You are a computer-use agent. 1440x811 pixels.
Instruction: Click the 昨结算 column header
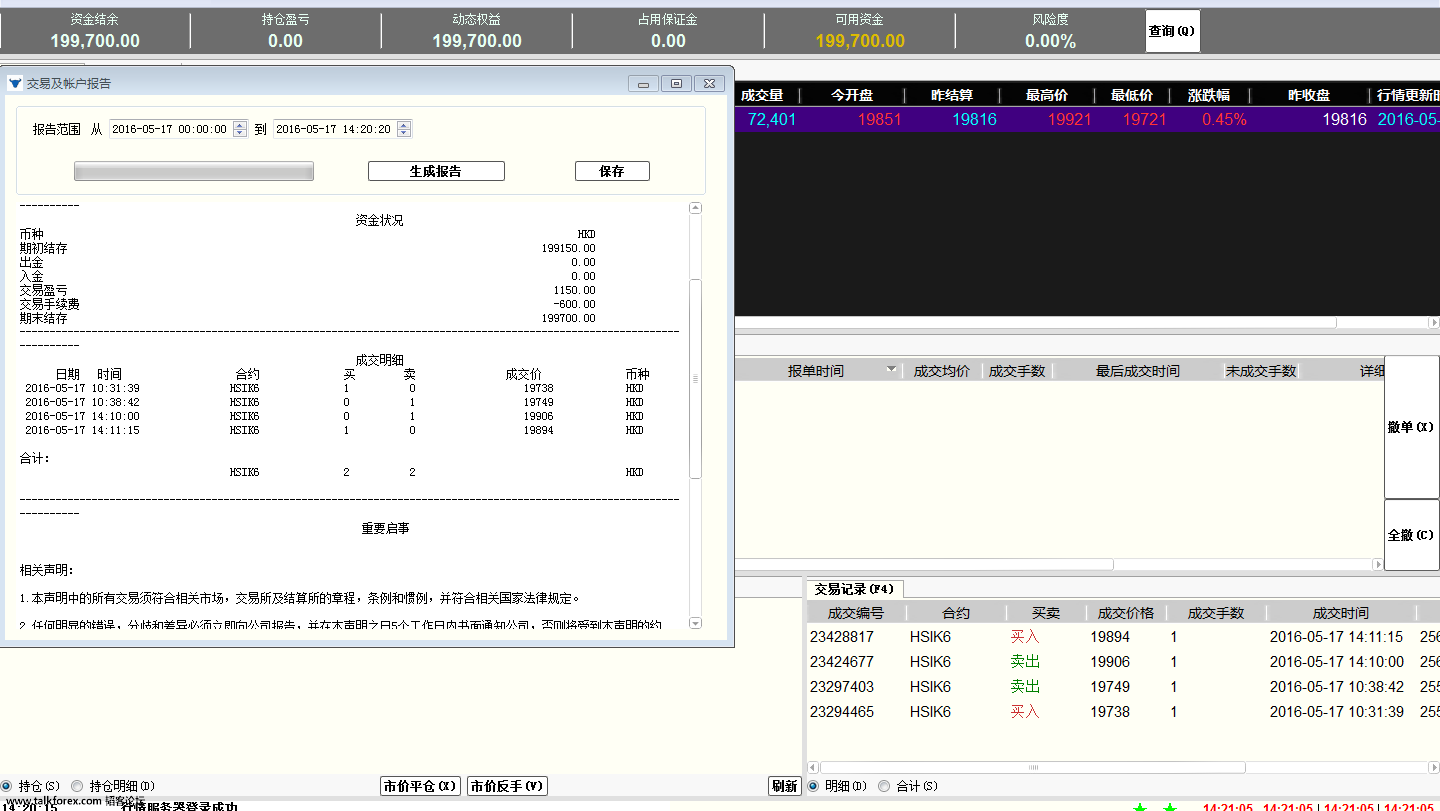(952, 95)
